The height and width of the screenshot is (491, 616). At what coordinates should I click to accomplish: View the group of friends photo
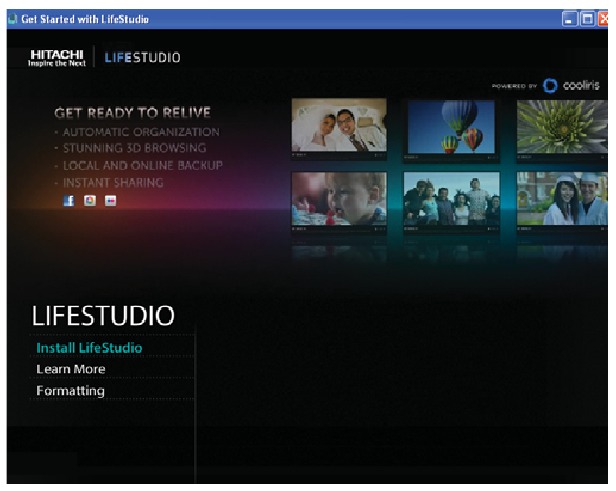pyautogui.click(x=451, y=198)
